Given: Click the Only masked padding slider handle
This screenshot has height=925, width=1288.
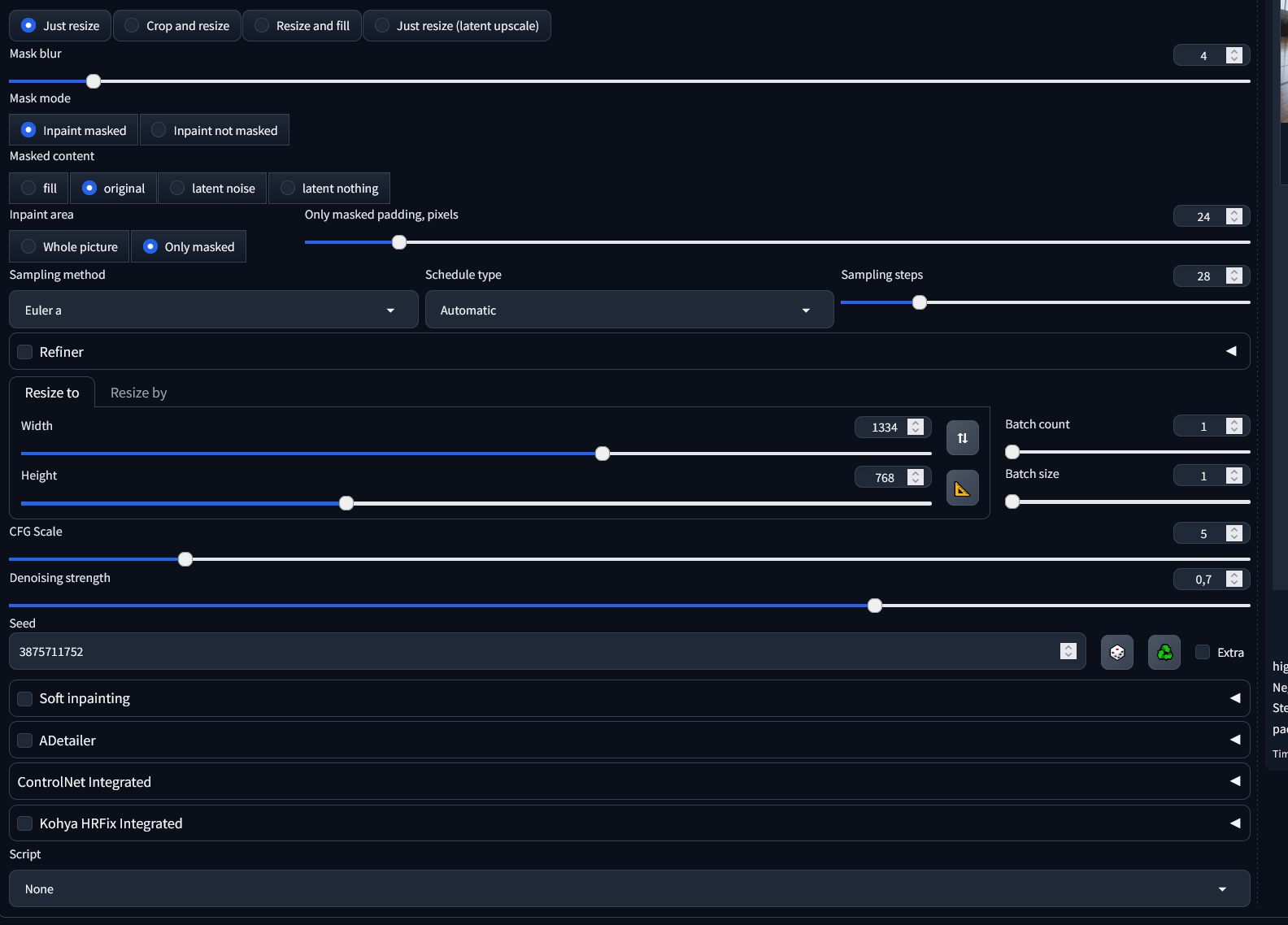Looking at the screenshot, I should [x=399, y=242].
